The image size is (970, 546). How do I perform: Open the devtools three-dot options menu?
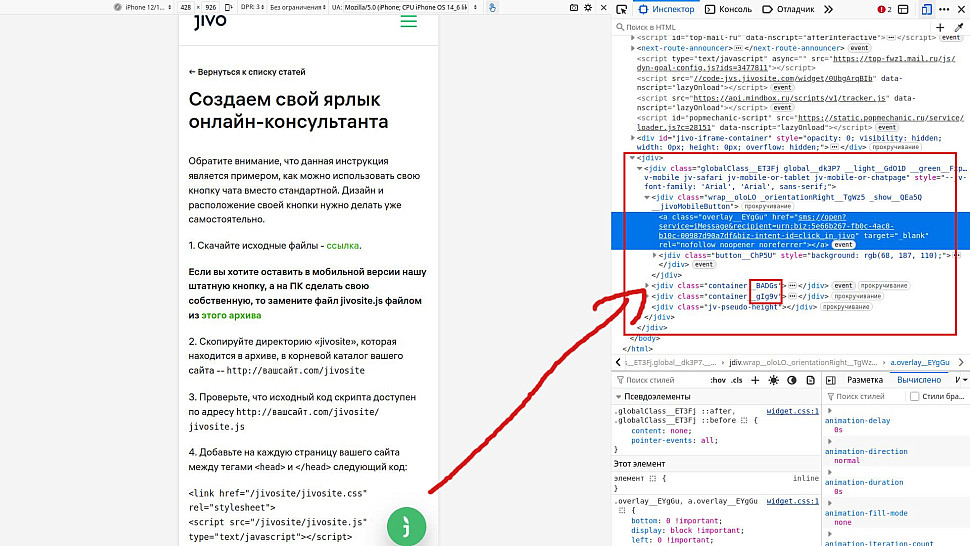(x=944, y=9)
